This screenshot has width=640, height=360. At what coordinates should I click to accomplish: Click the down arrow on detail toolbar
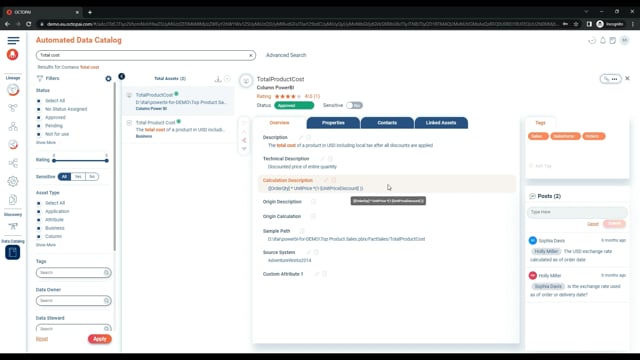pos(244,149)
